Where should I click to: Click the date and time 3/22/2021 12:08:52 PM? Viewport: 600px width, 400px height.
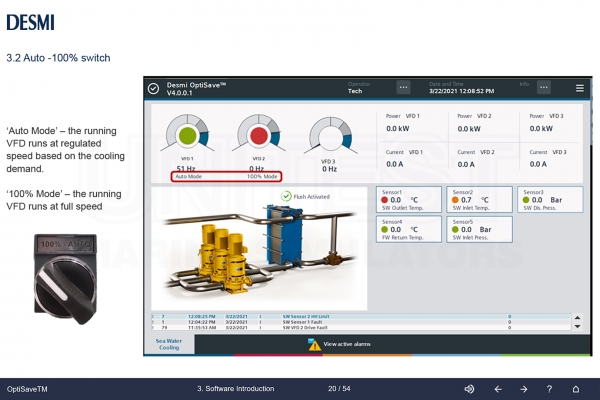tap(461, 91)
